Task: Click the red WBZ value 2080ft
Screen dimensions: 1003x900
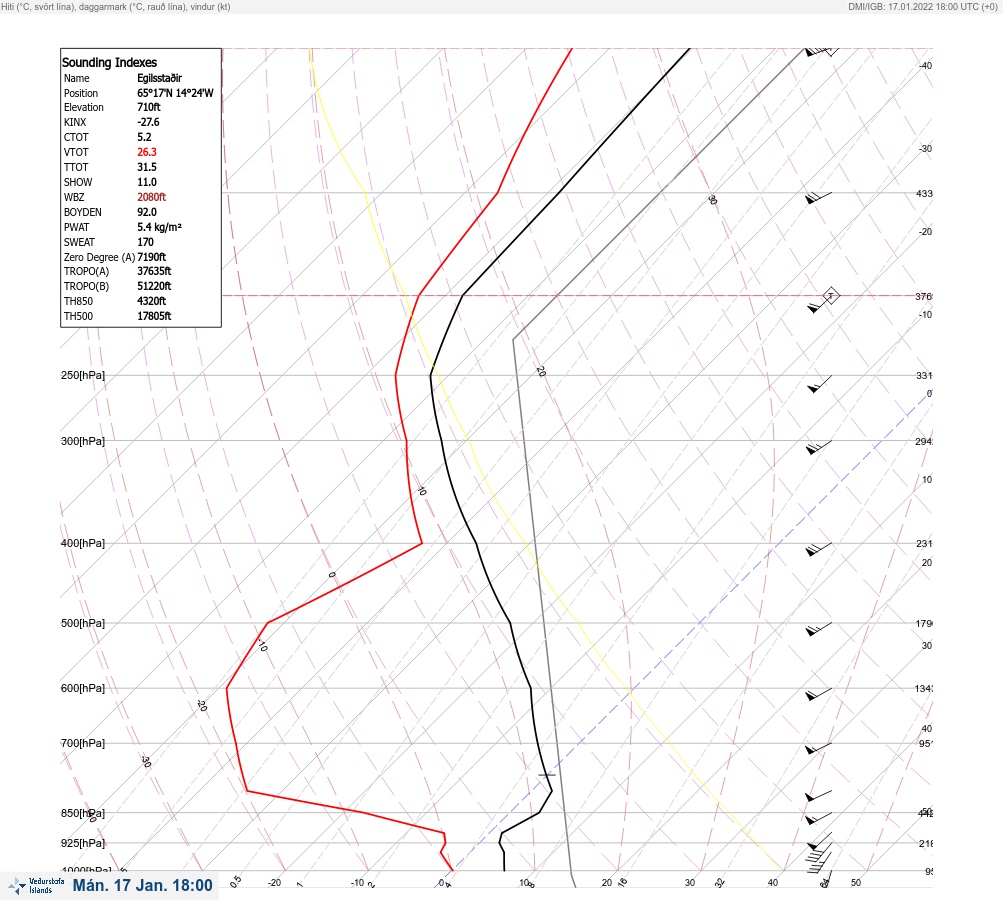Action: point(152,197)
